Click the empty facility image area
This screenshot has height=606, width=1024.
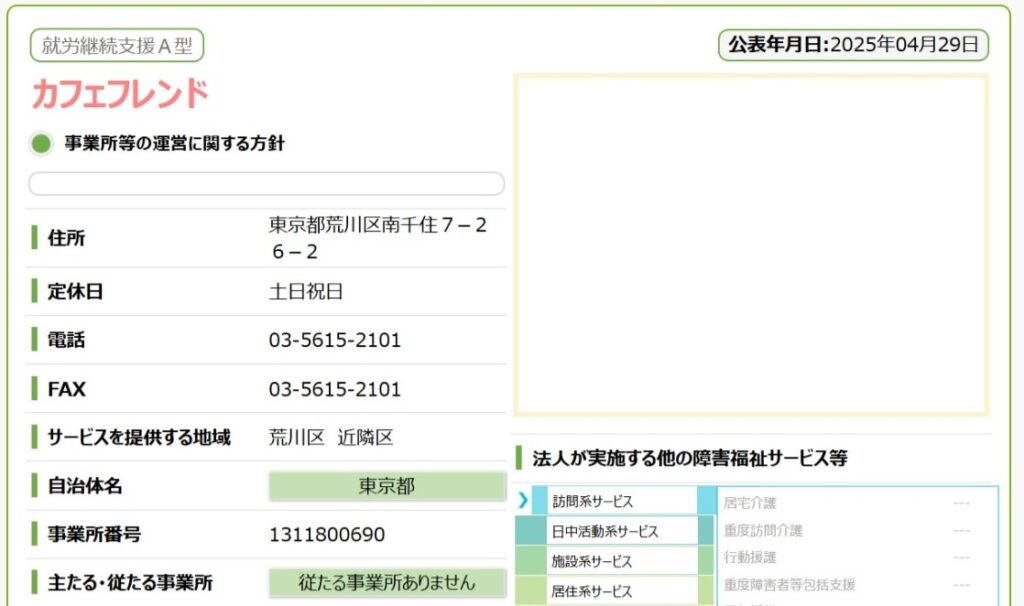pyautogui.click(x=751, y=244)
